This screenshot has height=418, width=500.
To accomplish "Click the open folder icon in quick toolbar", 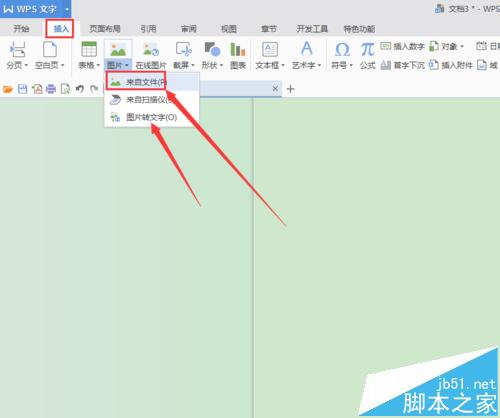I will (x=8, y=89).
